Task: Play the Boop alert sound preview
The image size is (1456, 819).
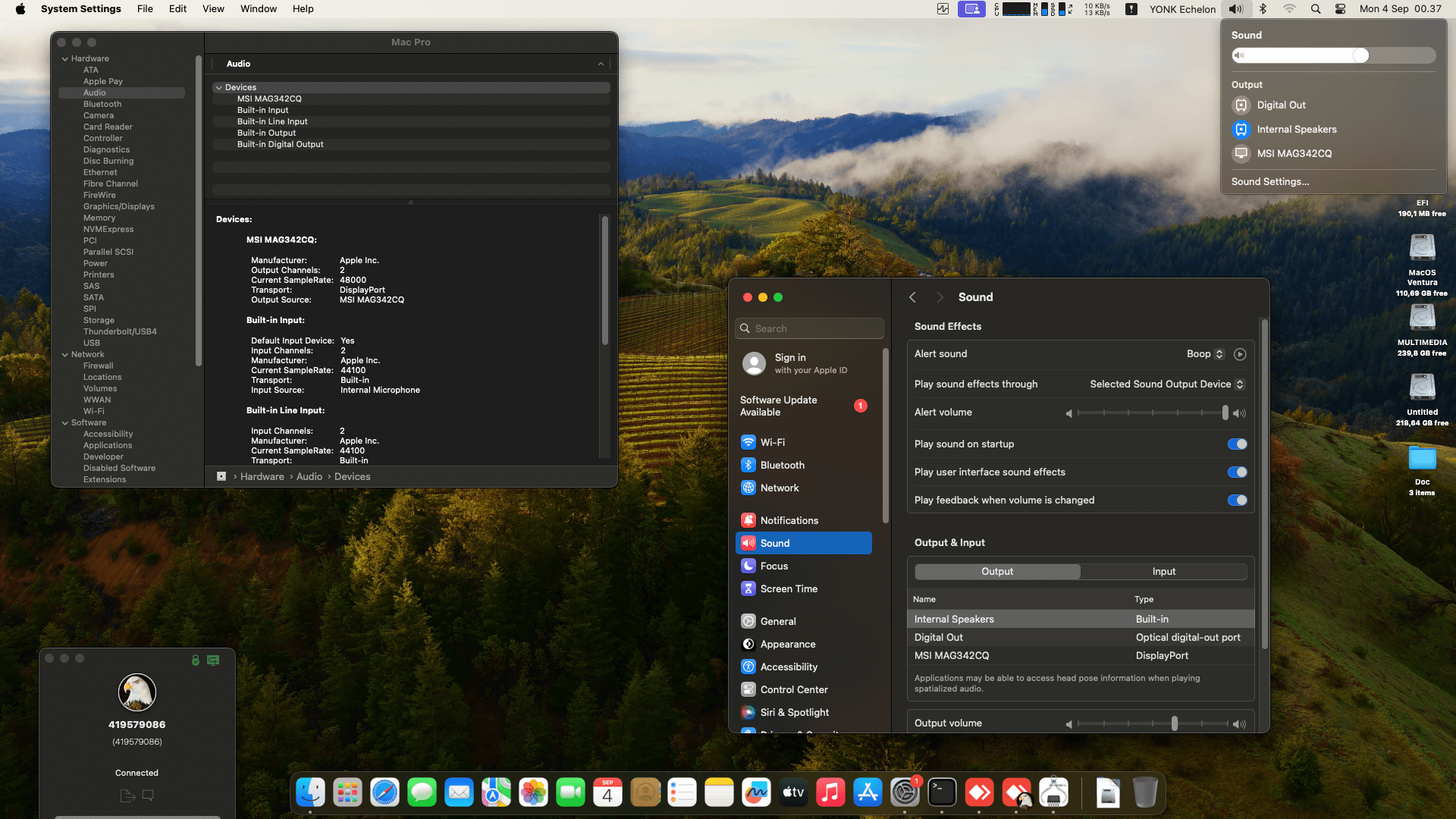Action: pos(1240,354)
